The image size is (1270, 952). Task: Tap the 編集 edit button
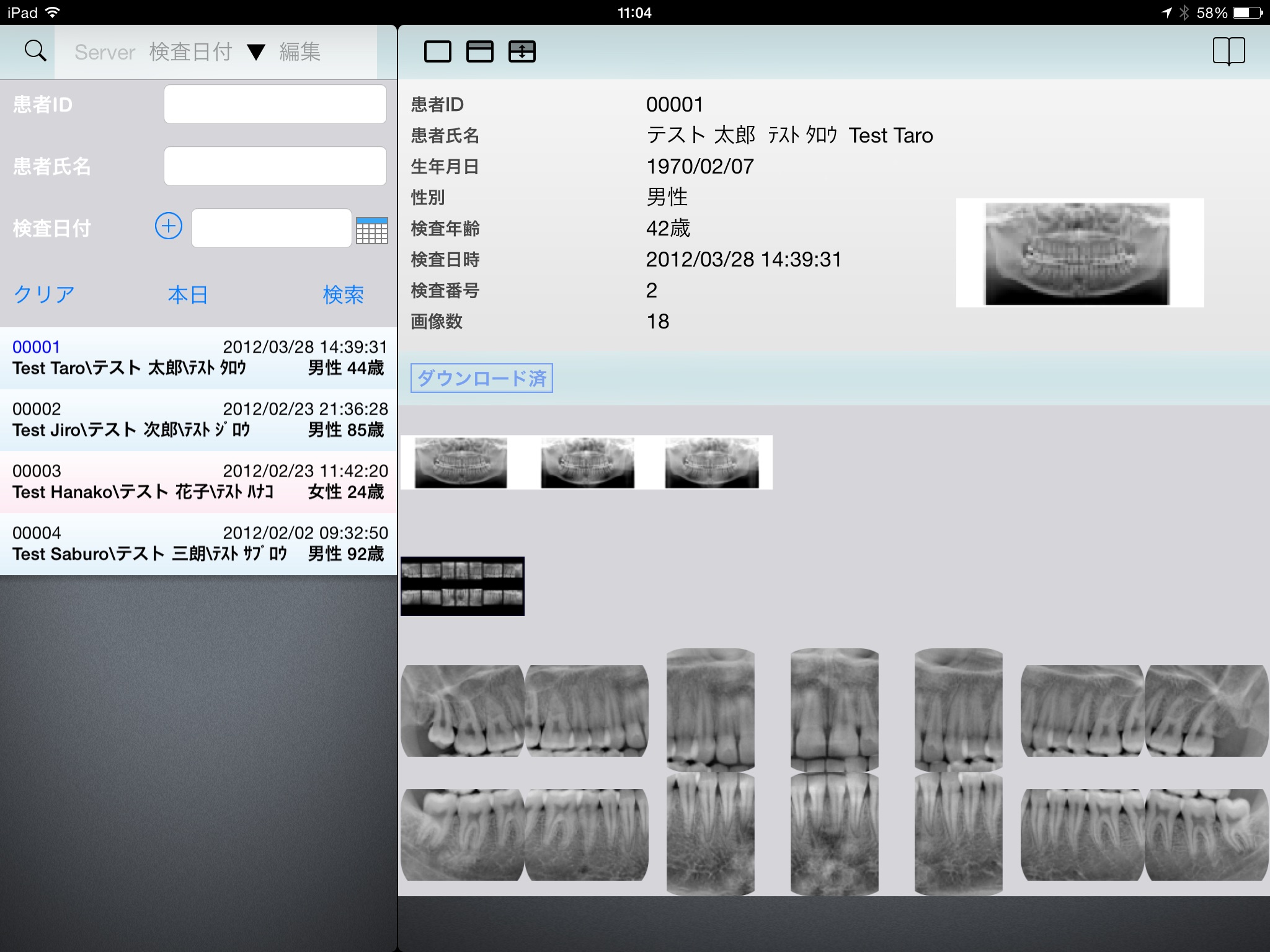(300, 52)
